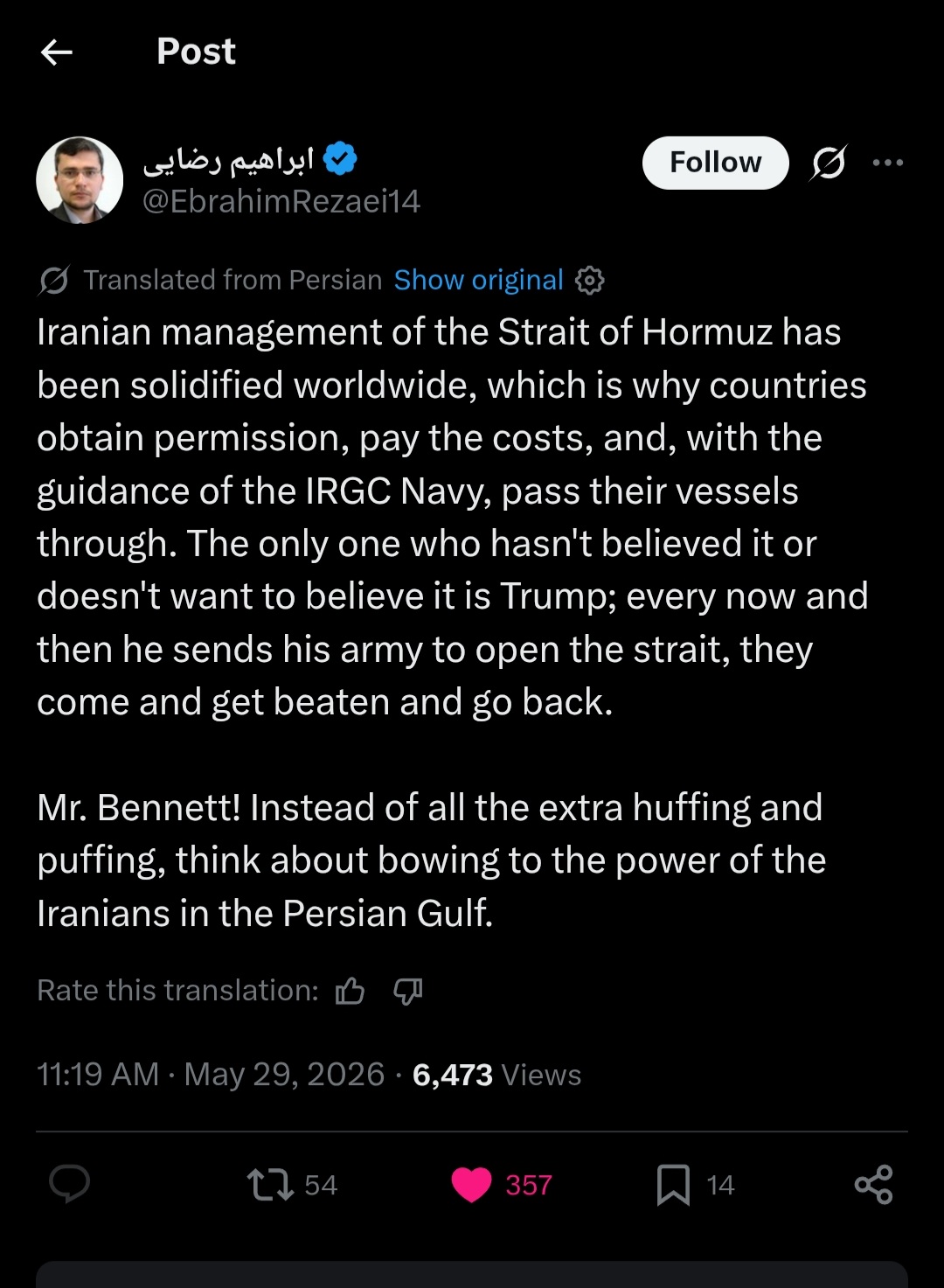Image resolution: width=944 pixels, height=1288 pixels.
Task: Open the 11:19 AM May 29 timestamp
Action: pyautogui.click(x=211, y=1075)
